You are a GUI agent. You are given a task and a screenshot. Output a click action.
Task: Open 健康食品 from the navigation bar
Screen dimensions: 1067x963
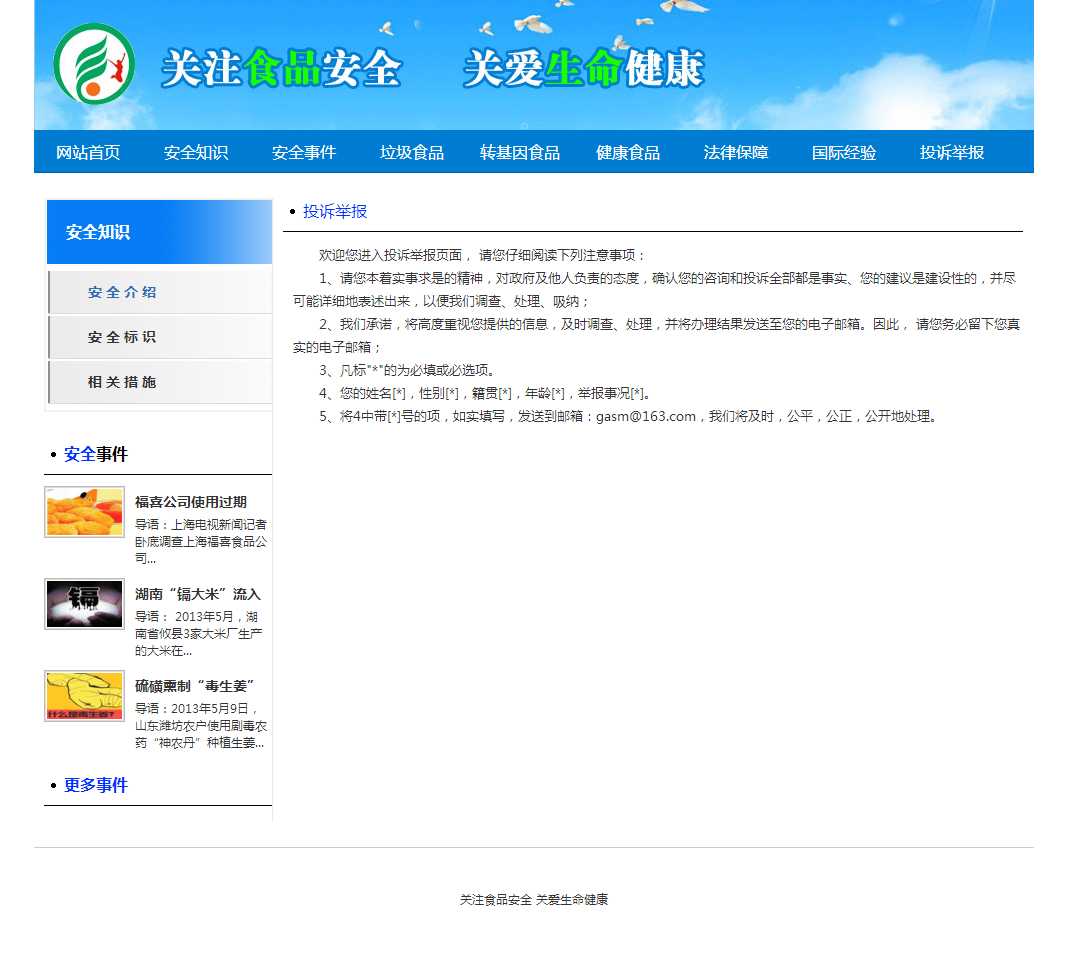pyautogui.click(x=628, y=152)
